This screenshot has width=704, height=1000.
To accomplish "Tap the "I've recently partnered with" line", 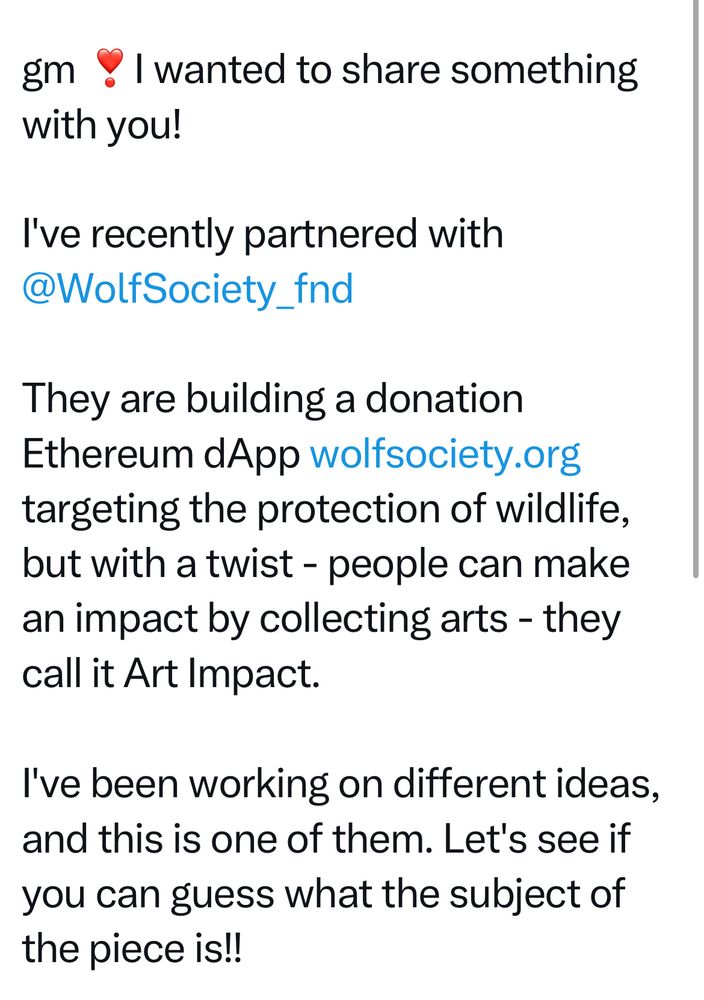I will [x=263, y=234].
